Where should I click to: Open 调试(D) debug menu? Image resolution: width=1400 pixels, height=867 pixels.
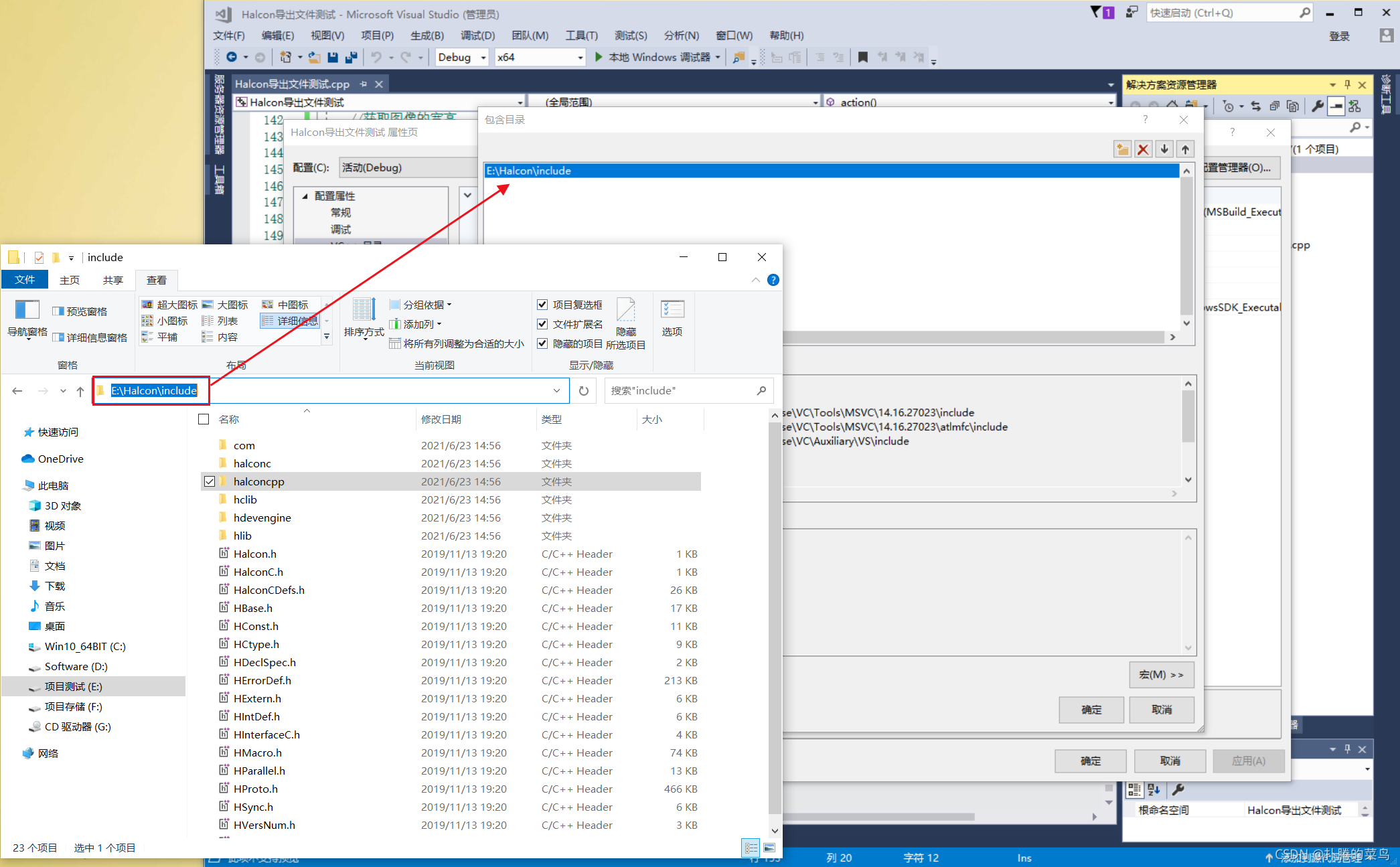(477, 35)
